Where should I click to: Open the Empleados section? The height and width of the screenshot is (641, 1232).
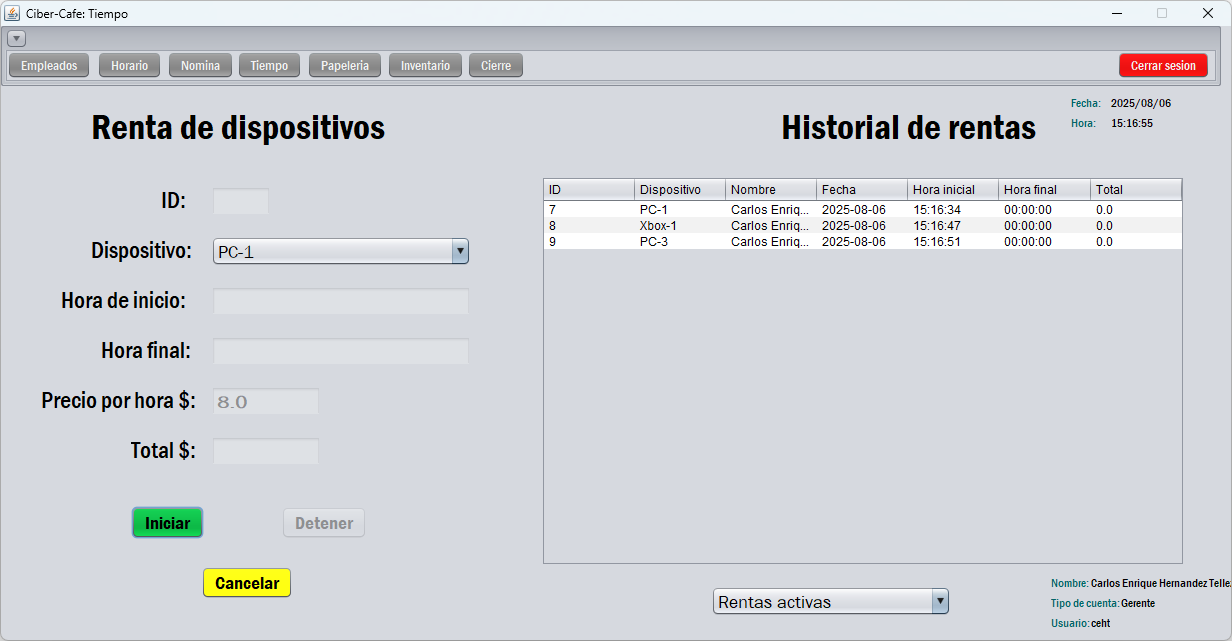tap(49, 66)
